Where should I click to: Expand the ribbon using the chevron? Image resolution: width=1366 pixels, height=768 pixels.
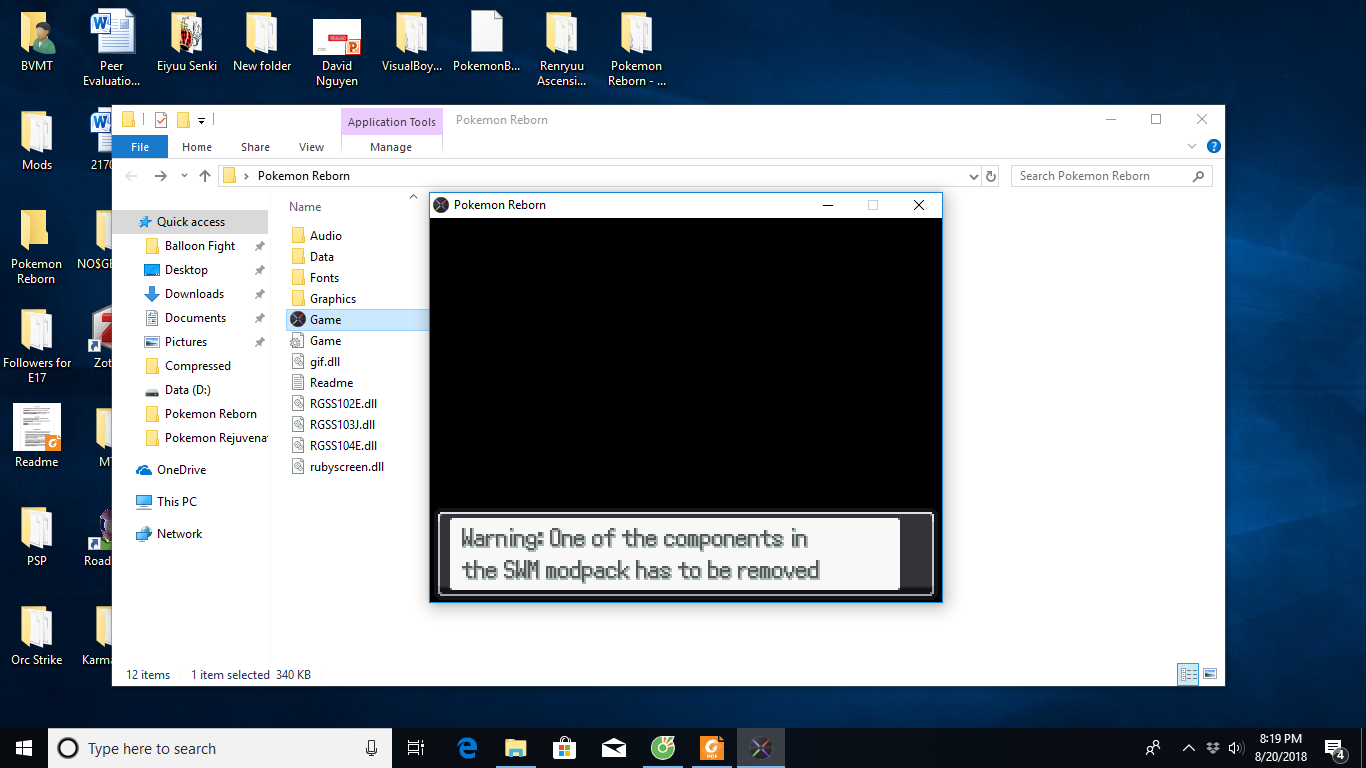pos(1191,146)
